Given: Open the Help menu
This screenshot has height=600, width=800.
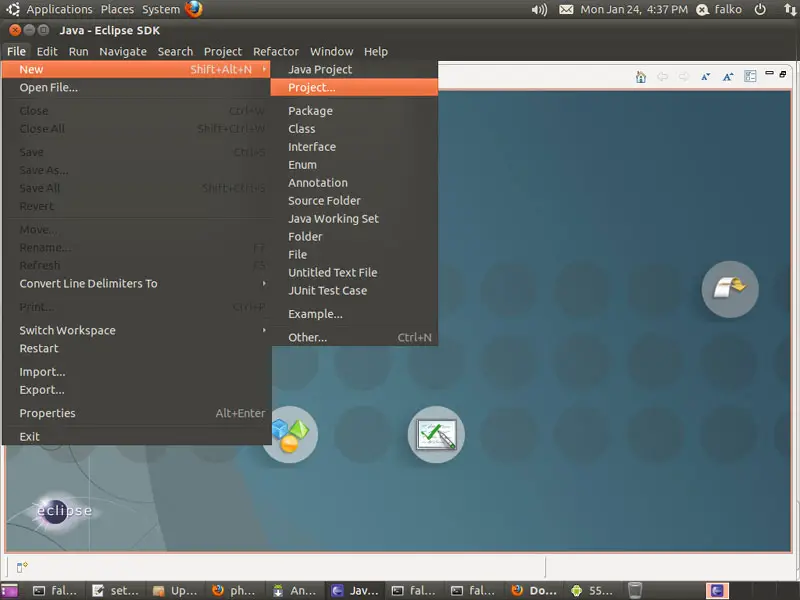Looking at the screenshot, I should click(x=376, y=52).
